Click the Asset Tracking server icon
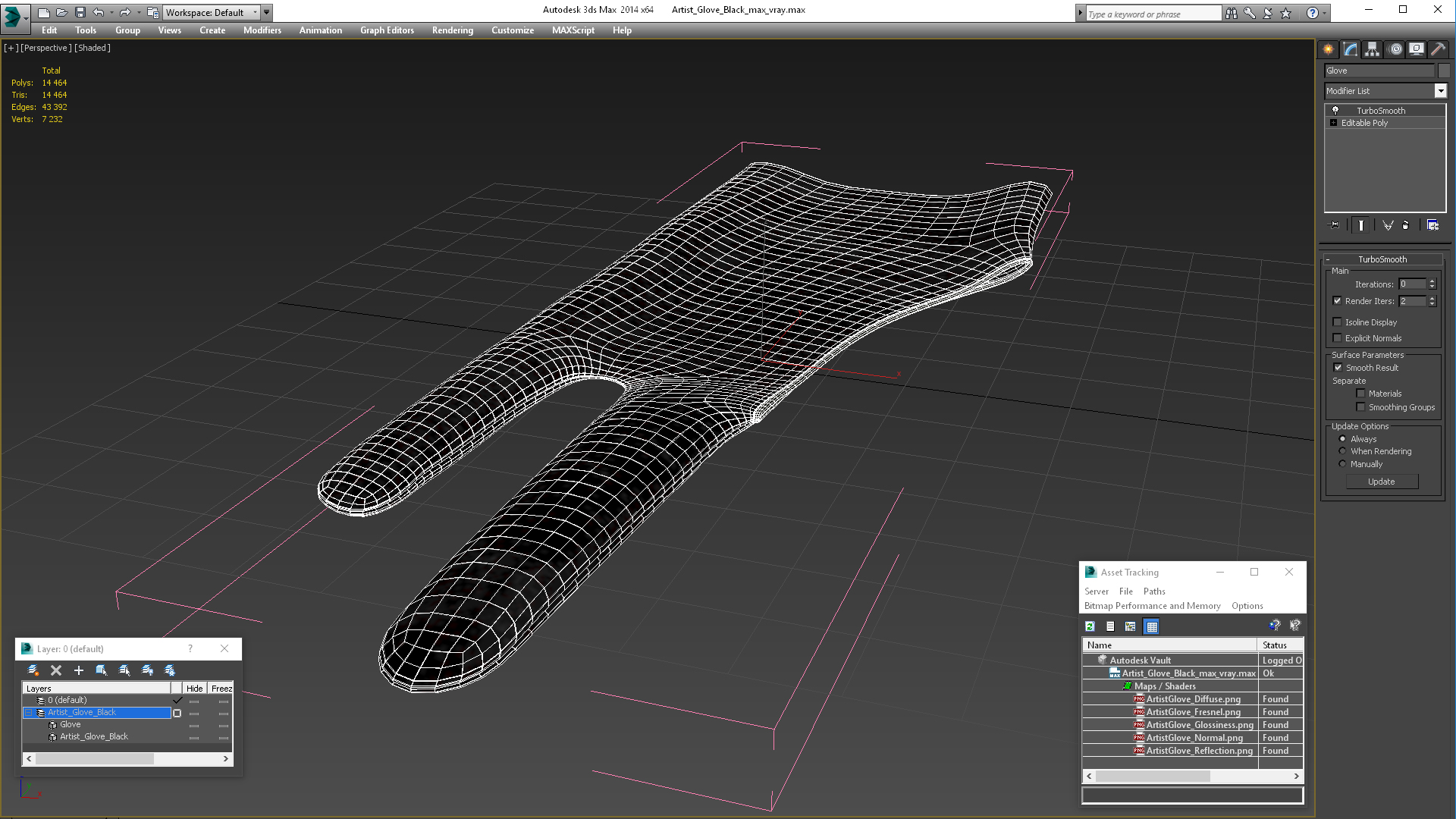Viewport: 1456px width, 819px height. pyautogui.click(x=1097, y=591)
